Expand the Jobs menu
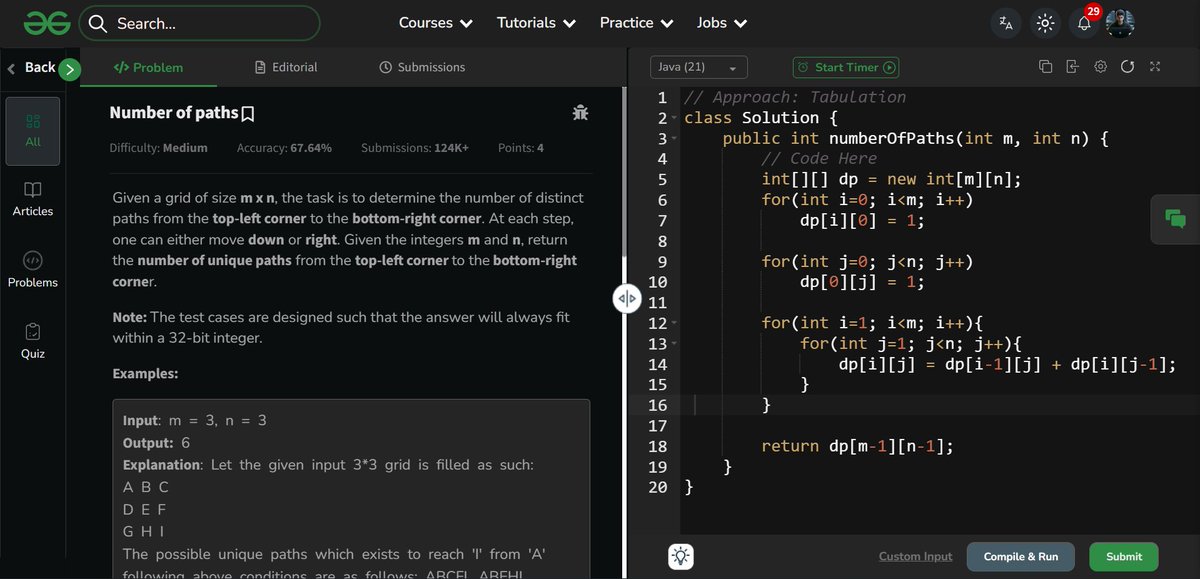 pos(721,22)
